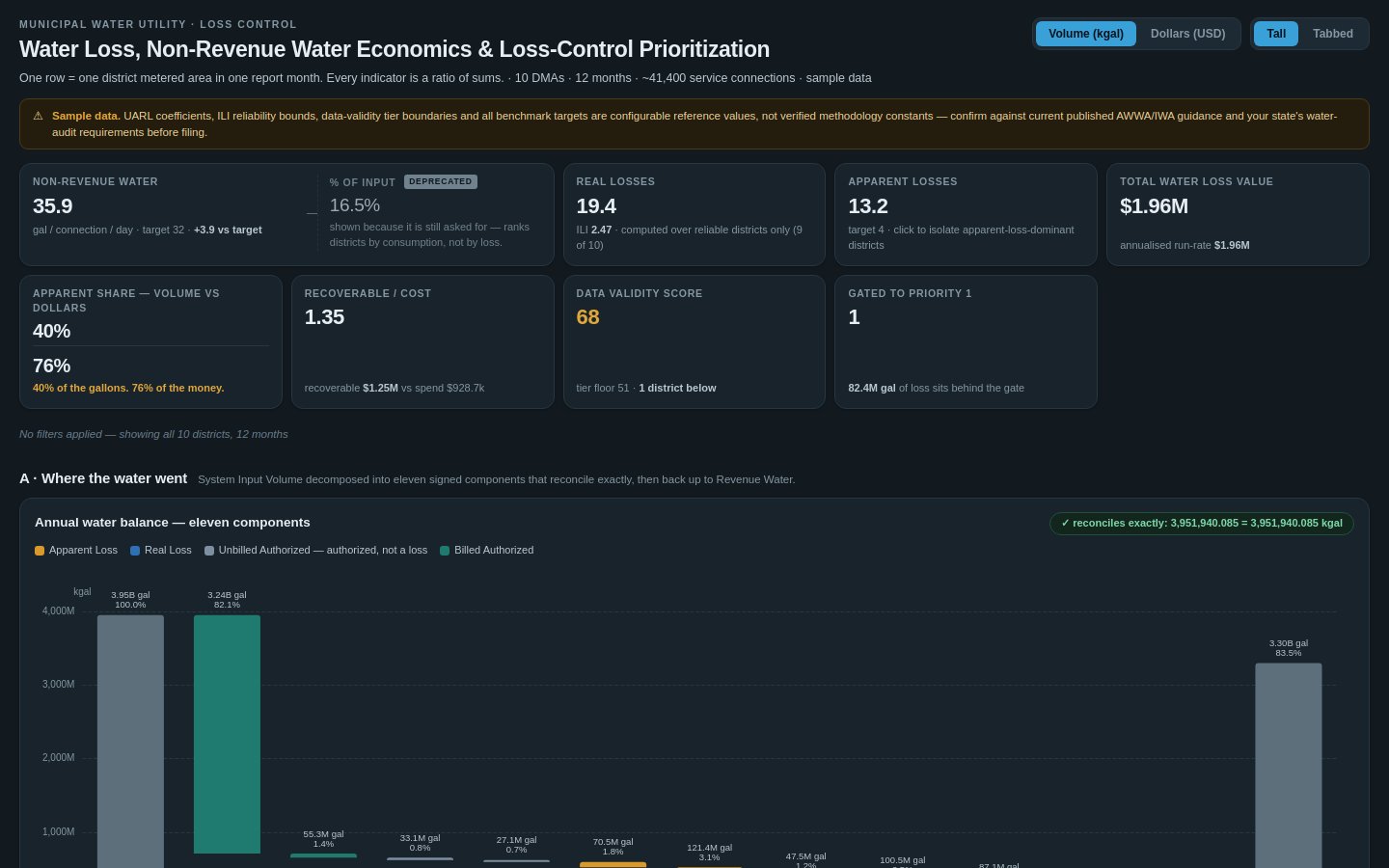Image resolution: width=1389 pixels, height=868 pixels.
Task: Click the 'A · Where the water went' heading
Action: [x=103, y=478]
